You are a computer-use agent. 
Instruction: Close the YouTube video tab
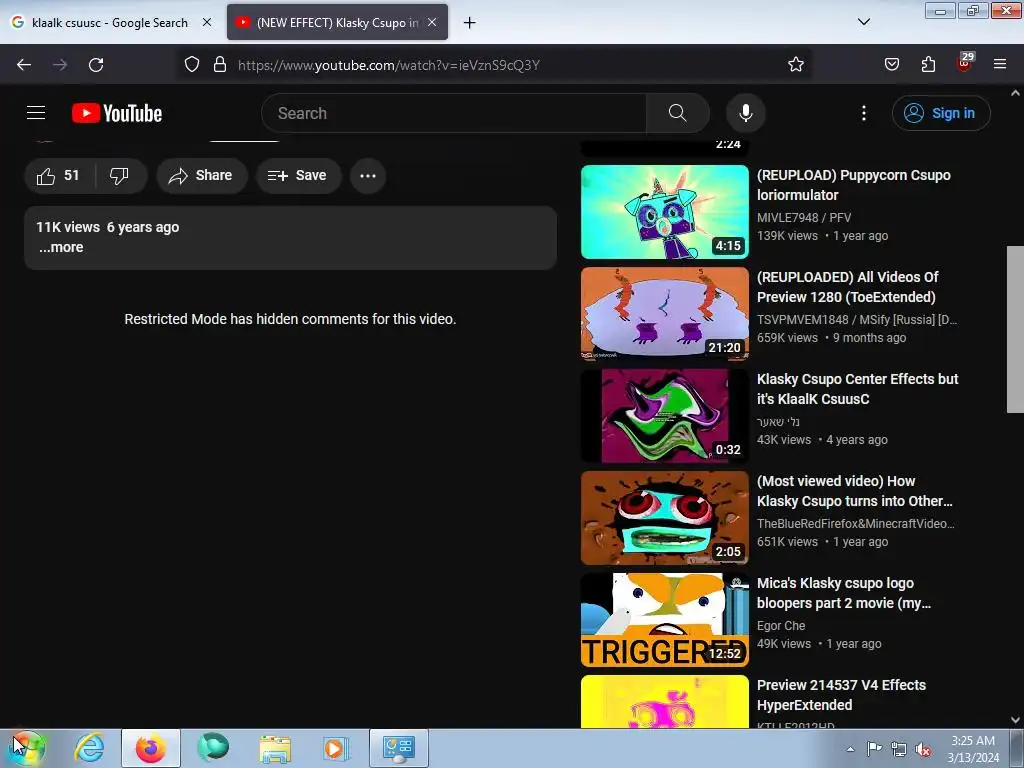click(432, 22)
